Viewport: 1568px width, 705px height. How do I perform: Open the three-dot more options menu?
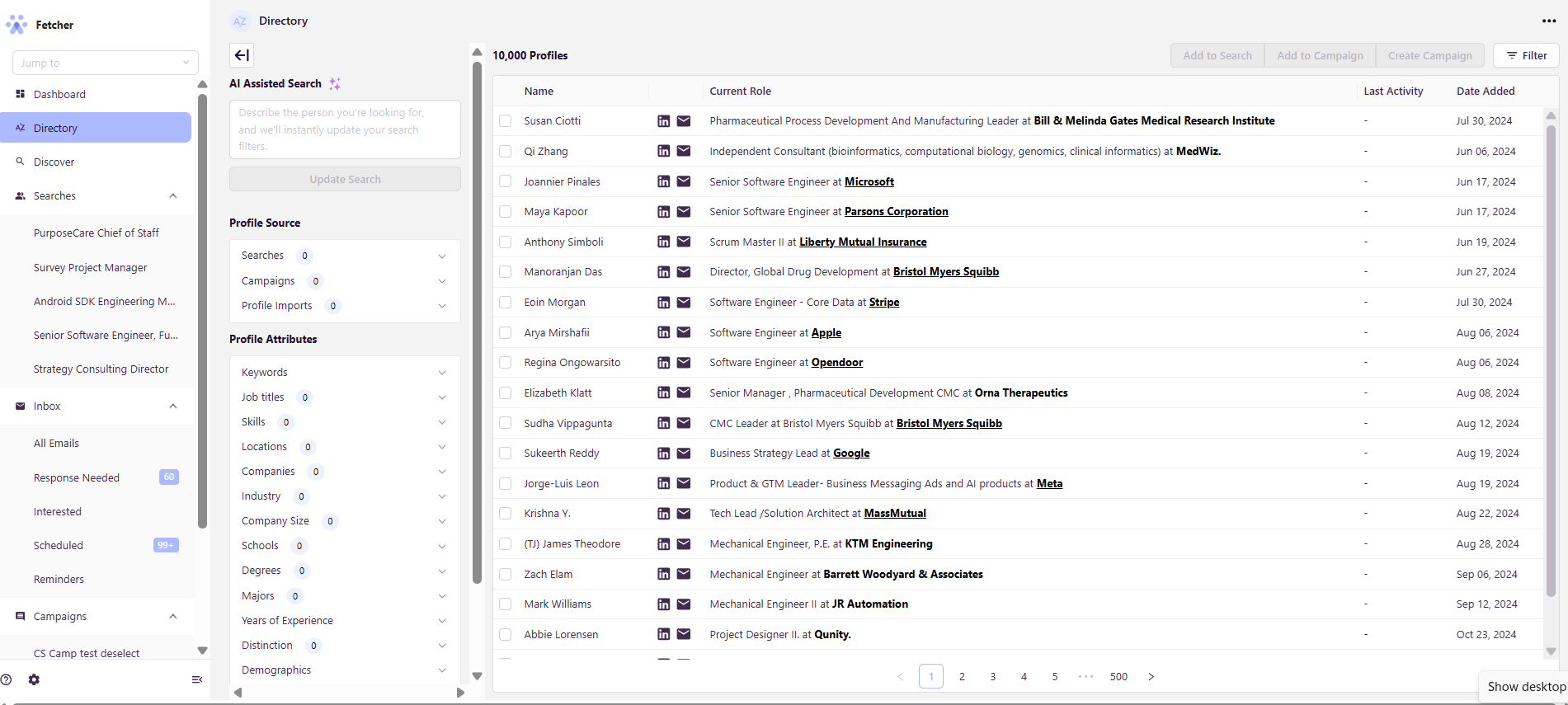pos(1549,21)
